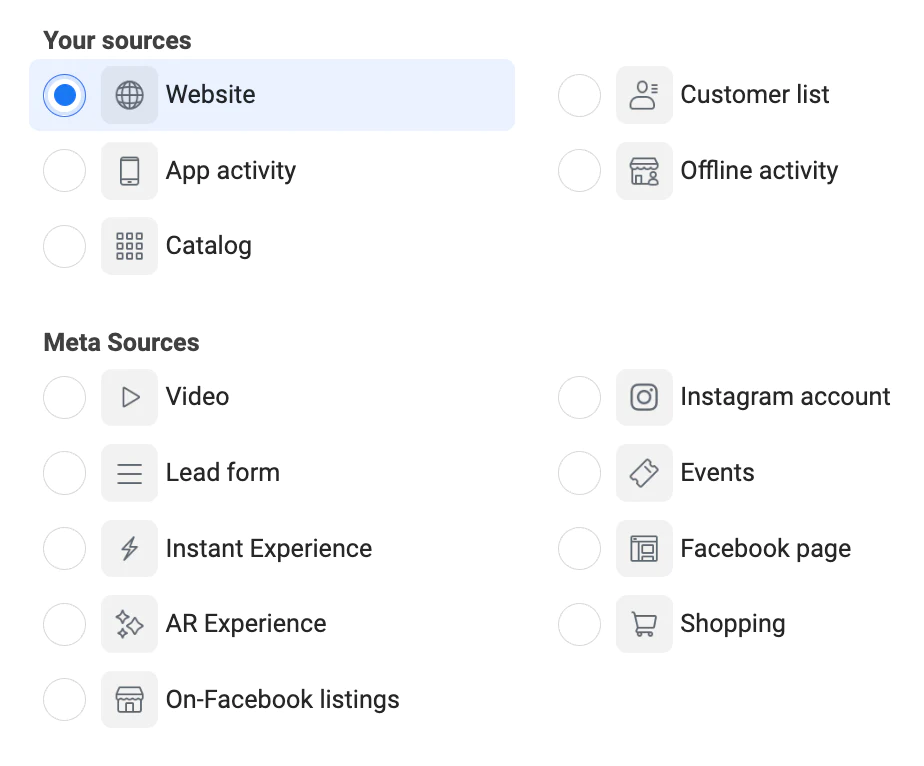Click the Instagram account logo icon
Screen dimensions: 924x766
[x=644, y=397]
